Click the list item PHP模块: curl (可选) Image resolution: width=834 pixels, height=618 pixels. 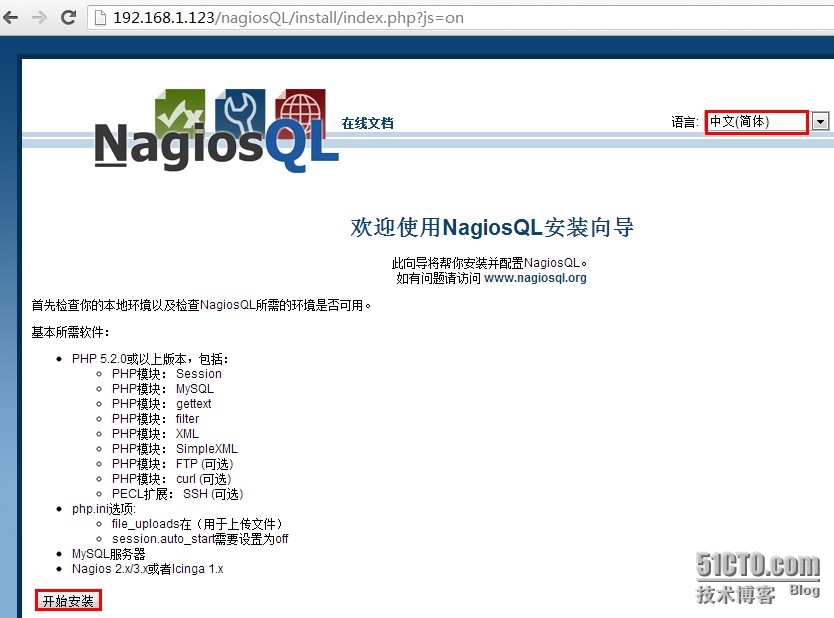click(172, 479)
